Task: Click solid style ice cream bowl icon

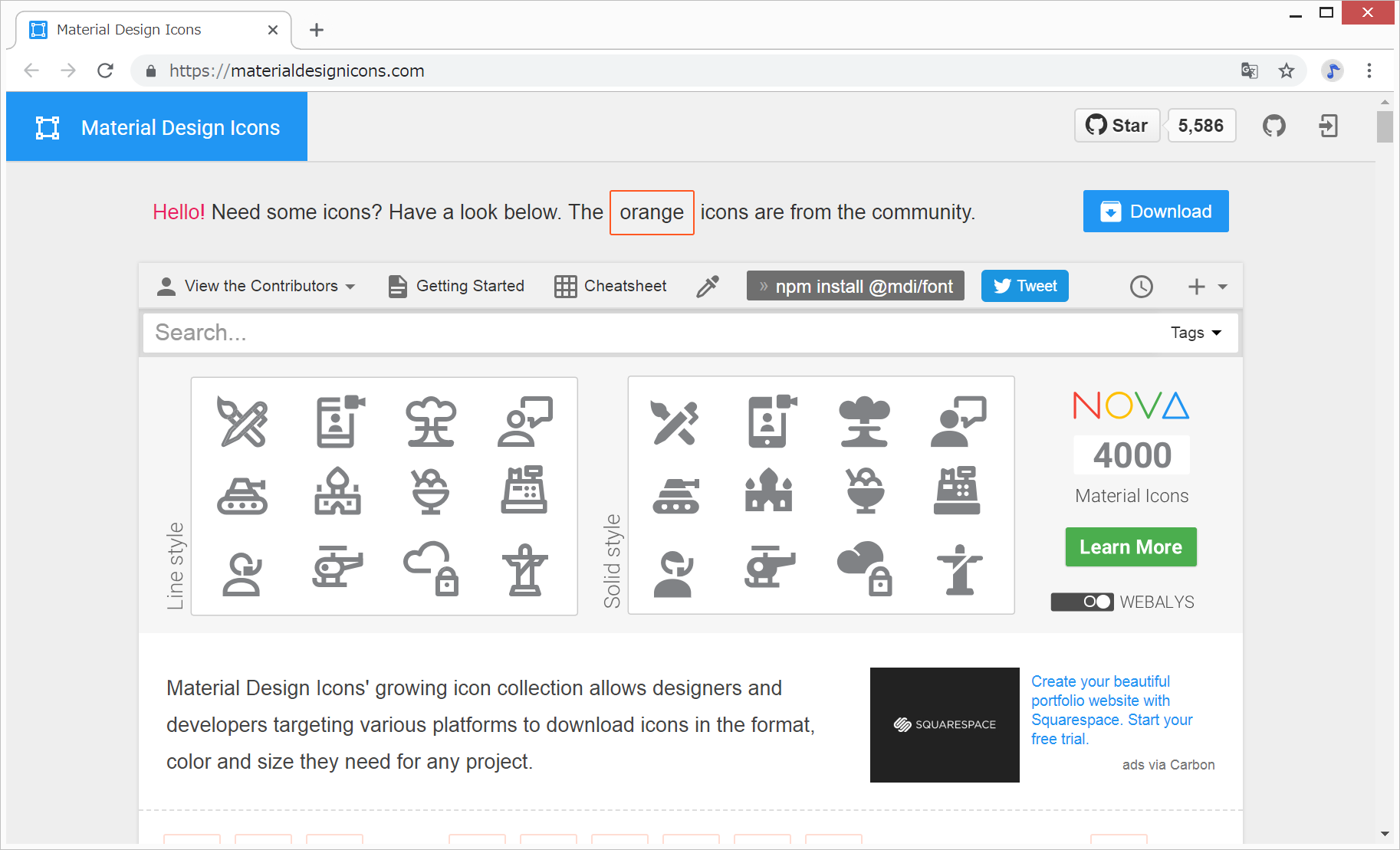Action: point(865,491)
